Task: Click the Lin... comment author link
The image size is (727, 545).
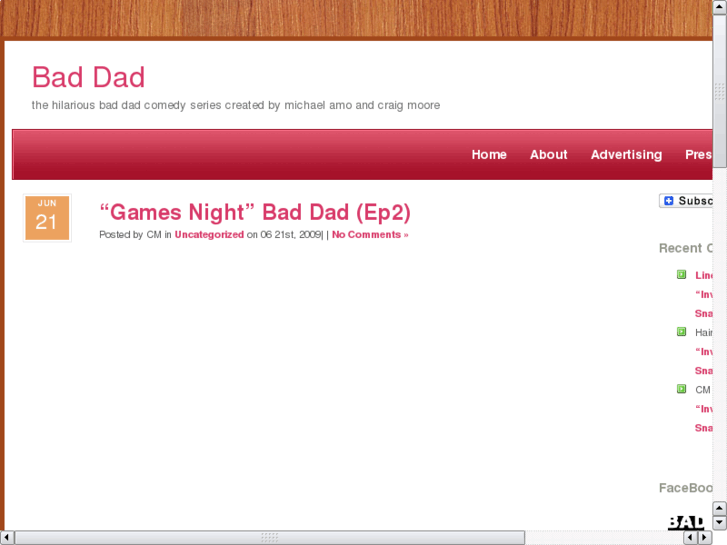Action: (x=704, y=275)
